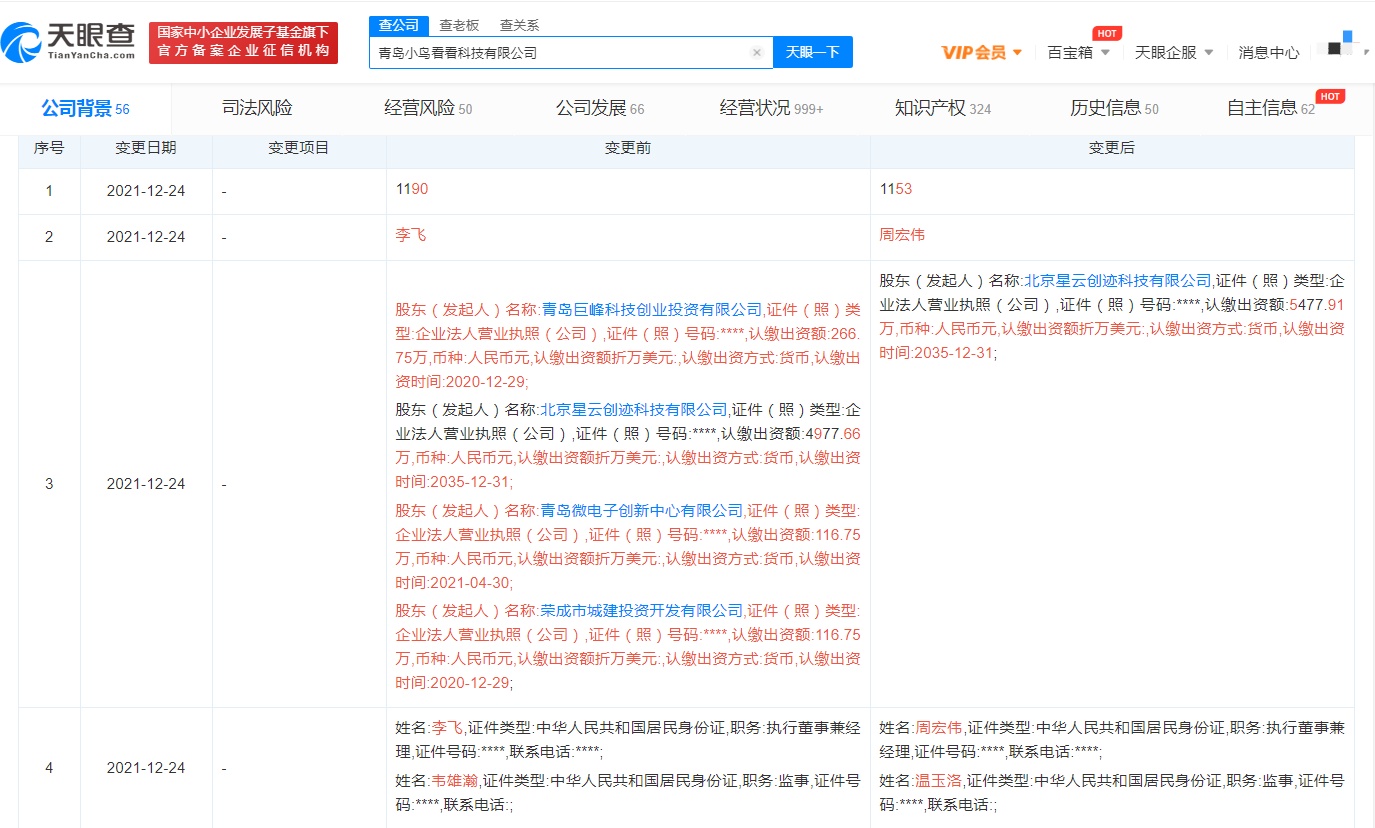Image resolution: width=1375 pixels, height=828 pixels.
Task: Open 荣成市城建投资开发有限公司 link
Action: pos(642,610)
